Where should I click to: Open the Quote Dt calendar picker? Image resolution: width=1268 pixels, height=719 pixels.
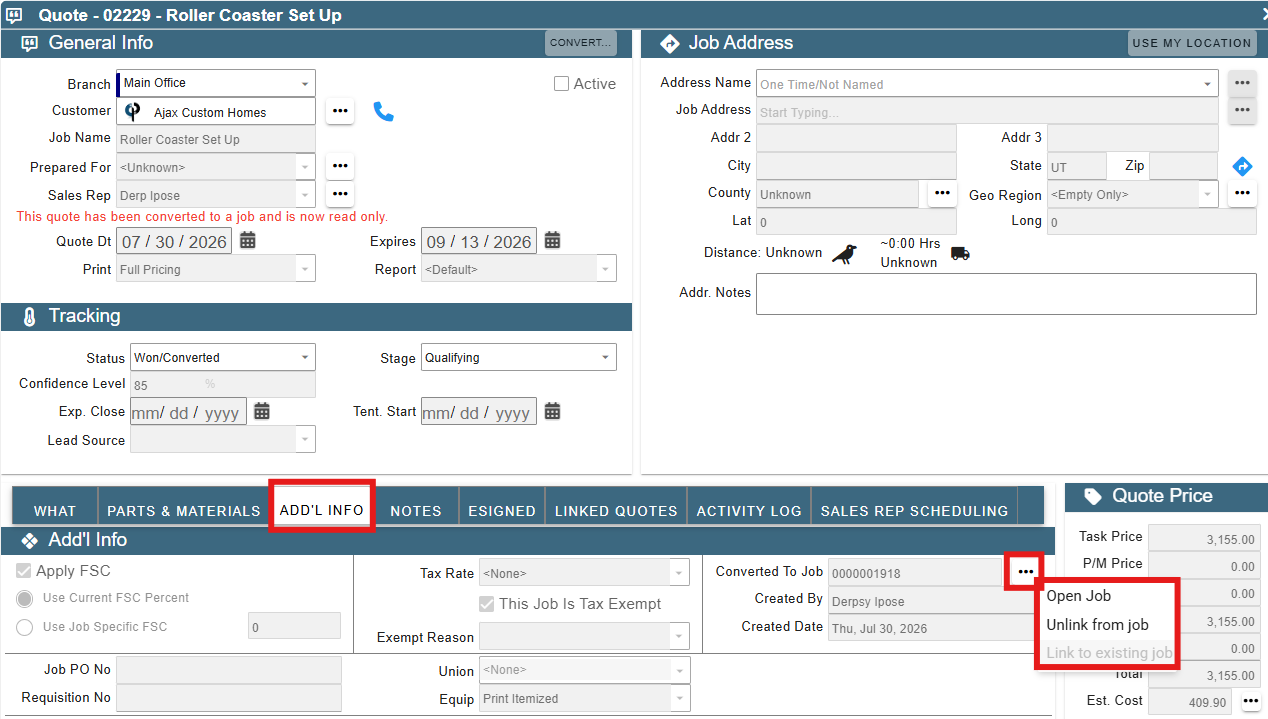tap(248, 240)
